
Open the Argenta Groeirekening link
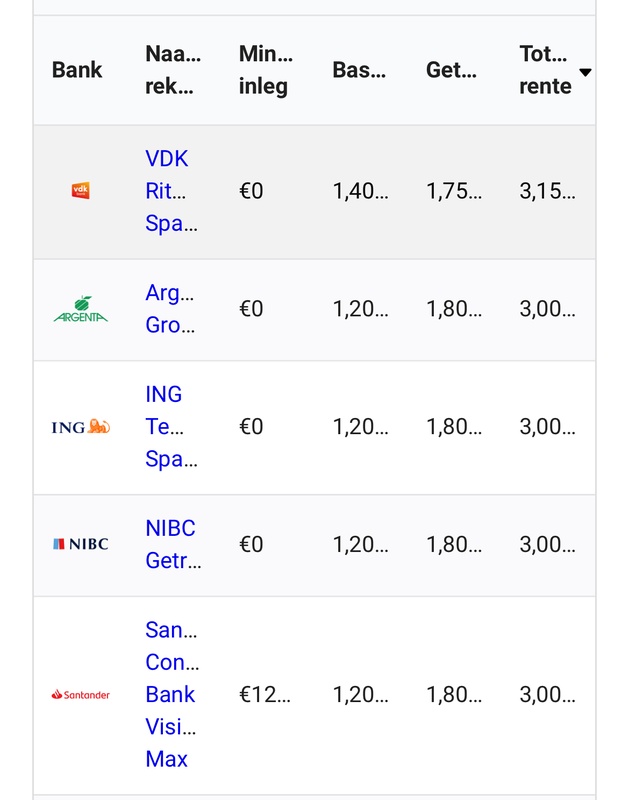(169, 309)
